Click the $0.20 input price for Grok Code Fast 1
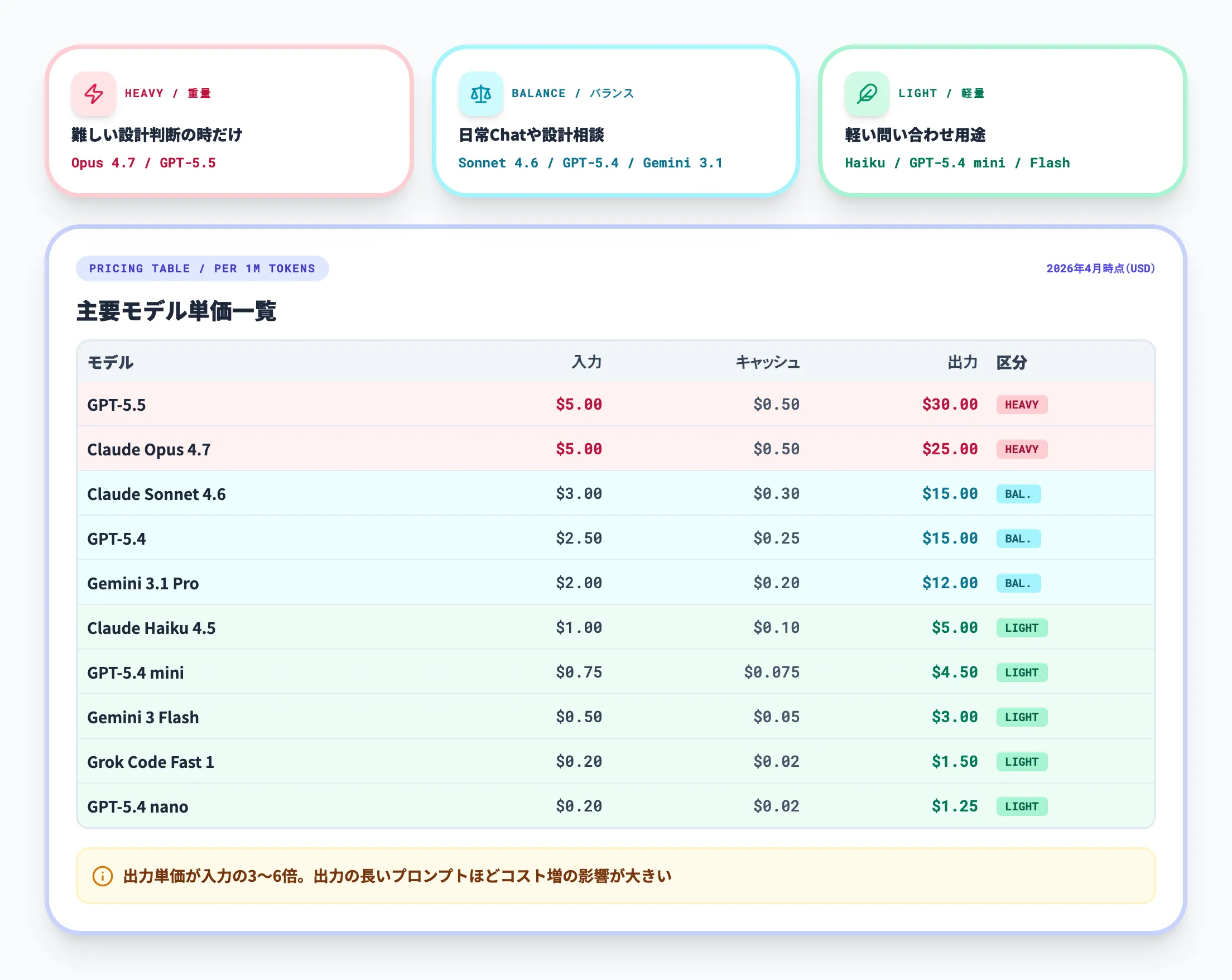 click(x=579, y=761)
